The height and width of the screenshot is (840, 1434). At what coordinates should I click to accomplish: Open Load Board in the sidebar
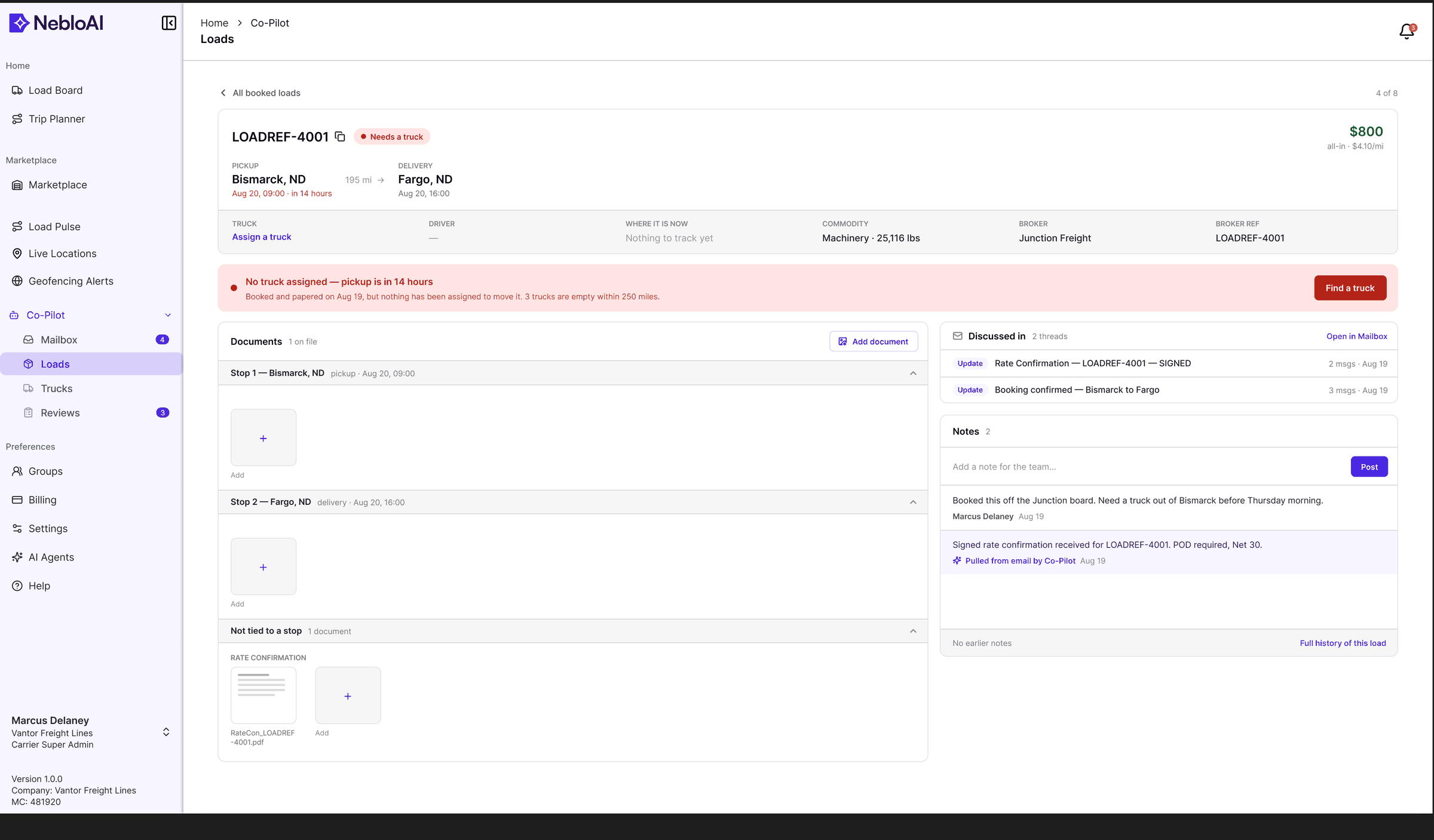coord(56,90)
